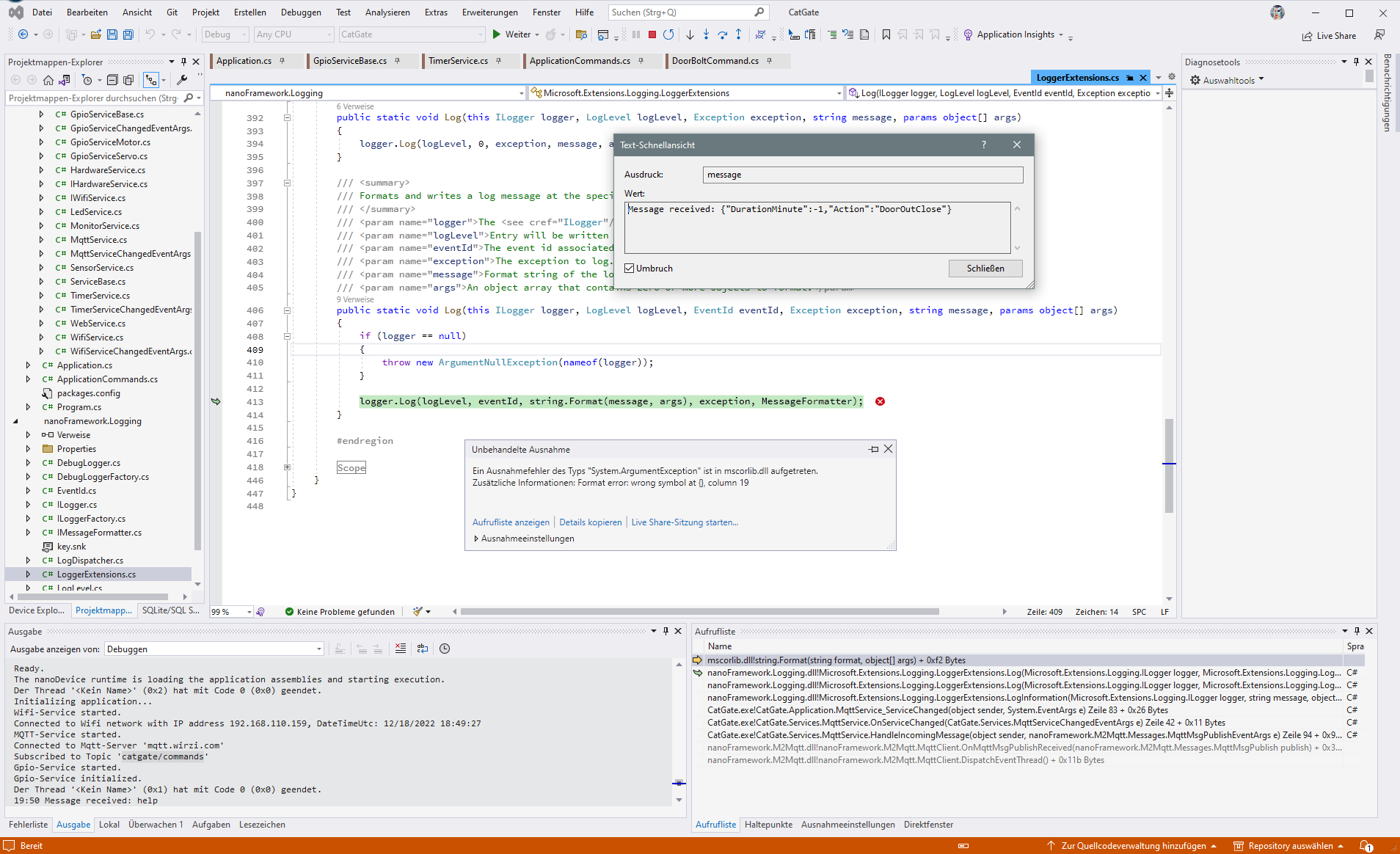Enable the Umbruch checkbox
The width and height of the screenshot is (1400, 854).
pos(630,268)
